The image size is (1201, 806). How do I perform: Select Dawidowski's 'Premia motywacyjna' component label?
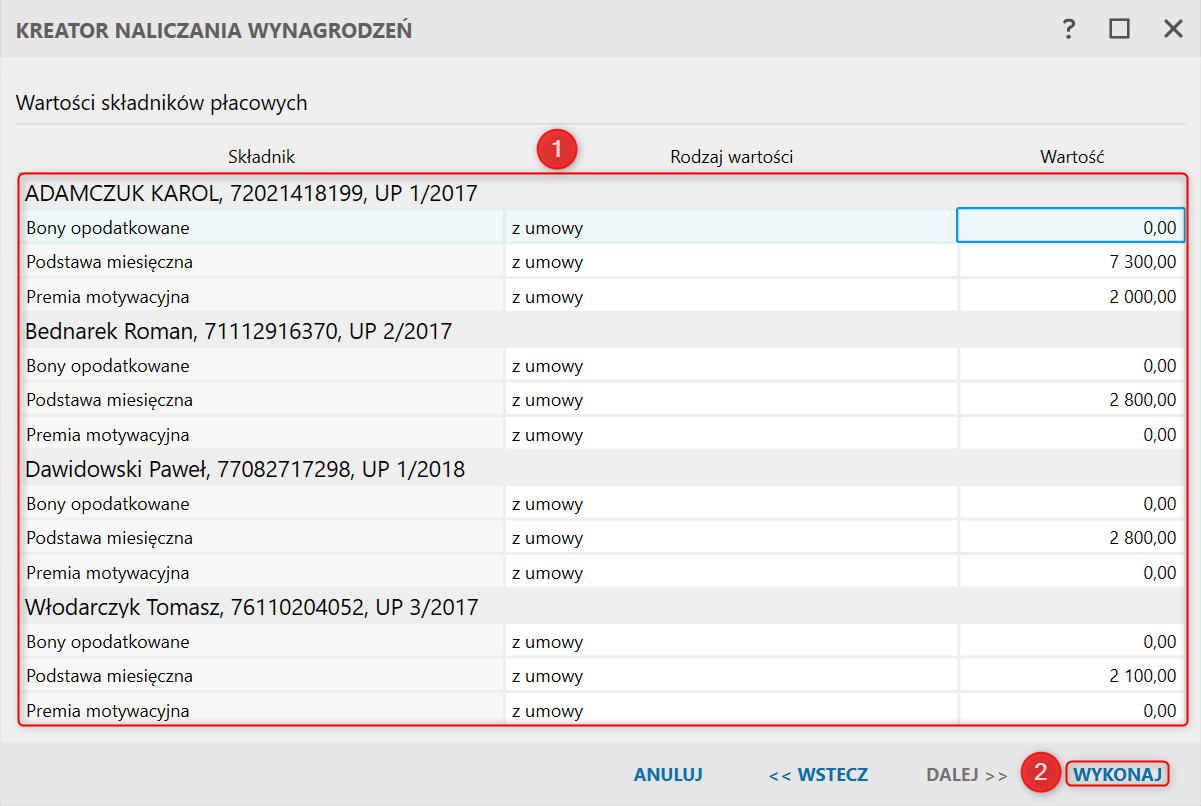click(108, 573)
